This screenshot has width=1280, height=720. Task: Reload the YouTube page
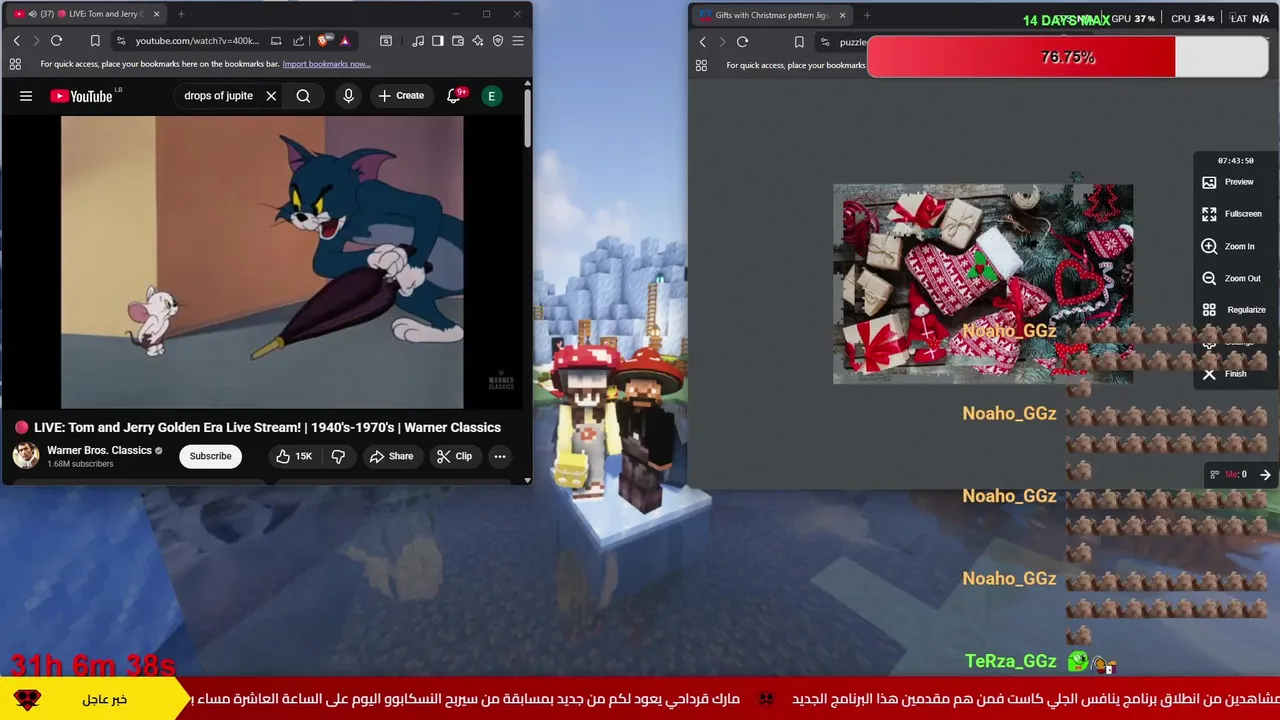pyautogui.click(x=57, y=41)
